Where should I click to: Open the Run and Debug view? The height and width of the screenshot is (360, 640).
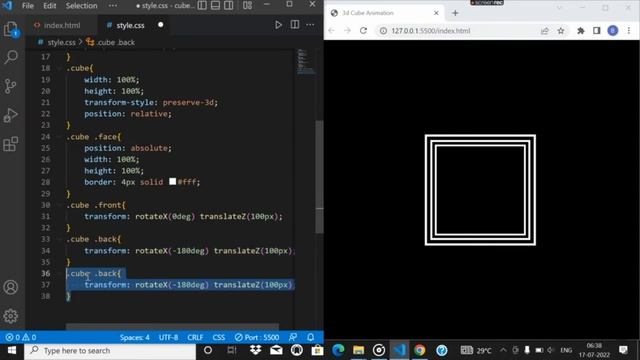11,115
